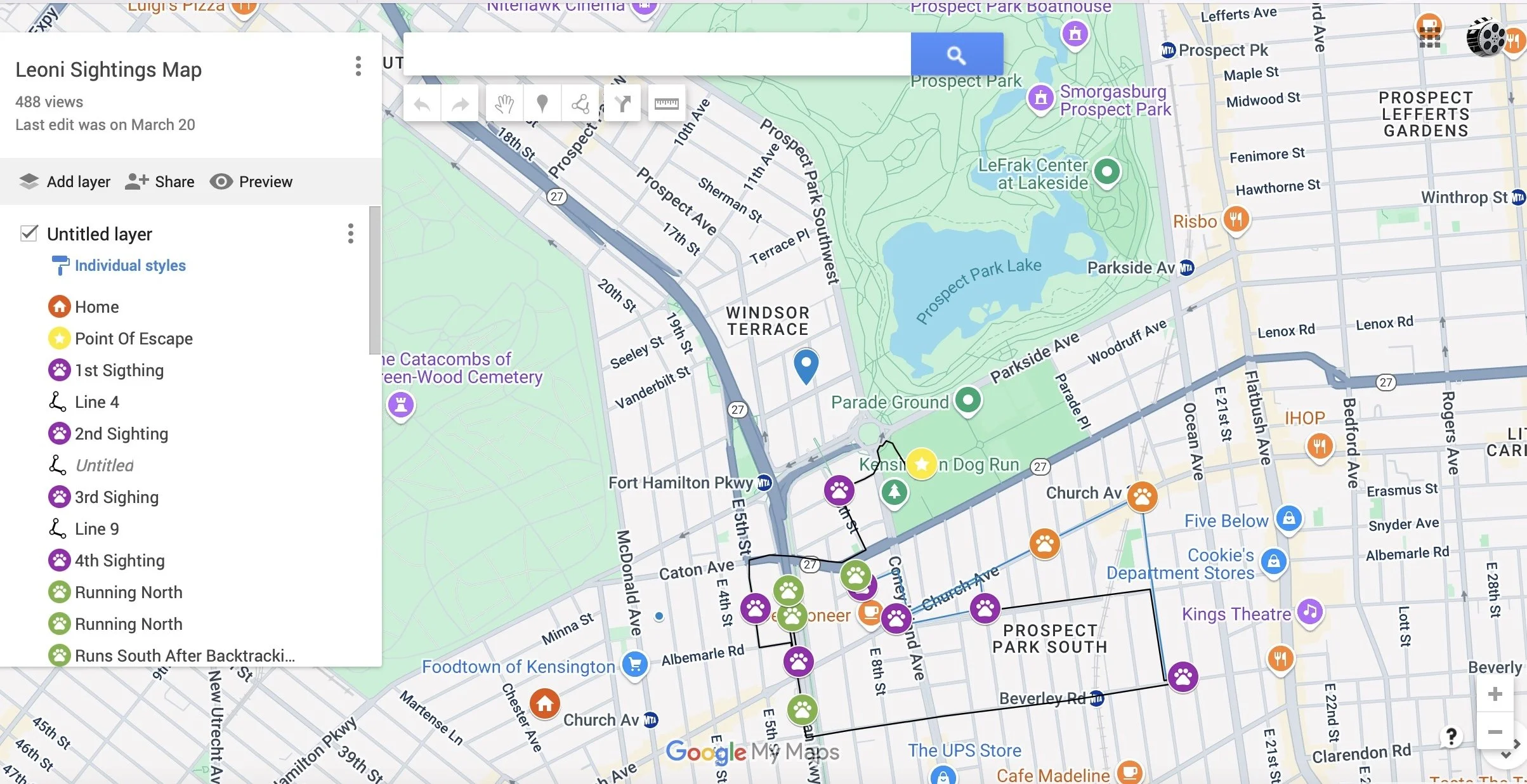Select the add marker tool

(x=542, y=103)
